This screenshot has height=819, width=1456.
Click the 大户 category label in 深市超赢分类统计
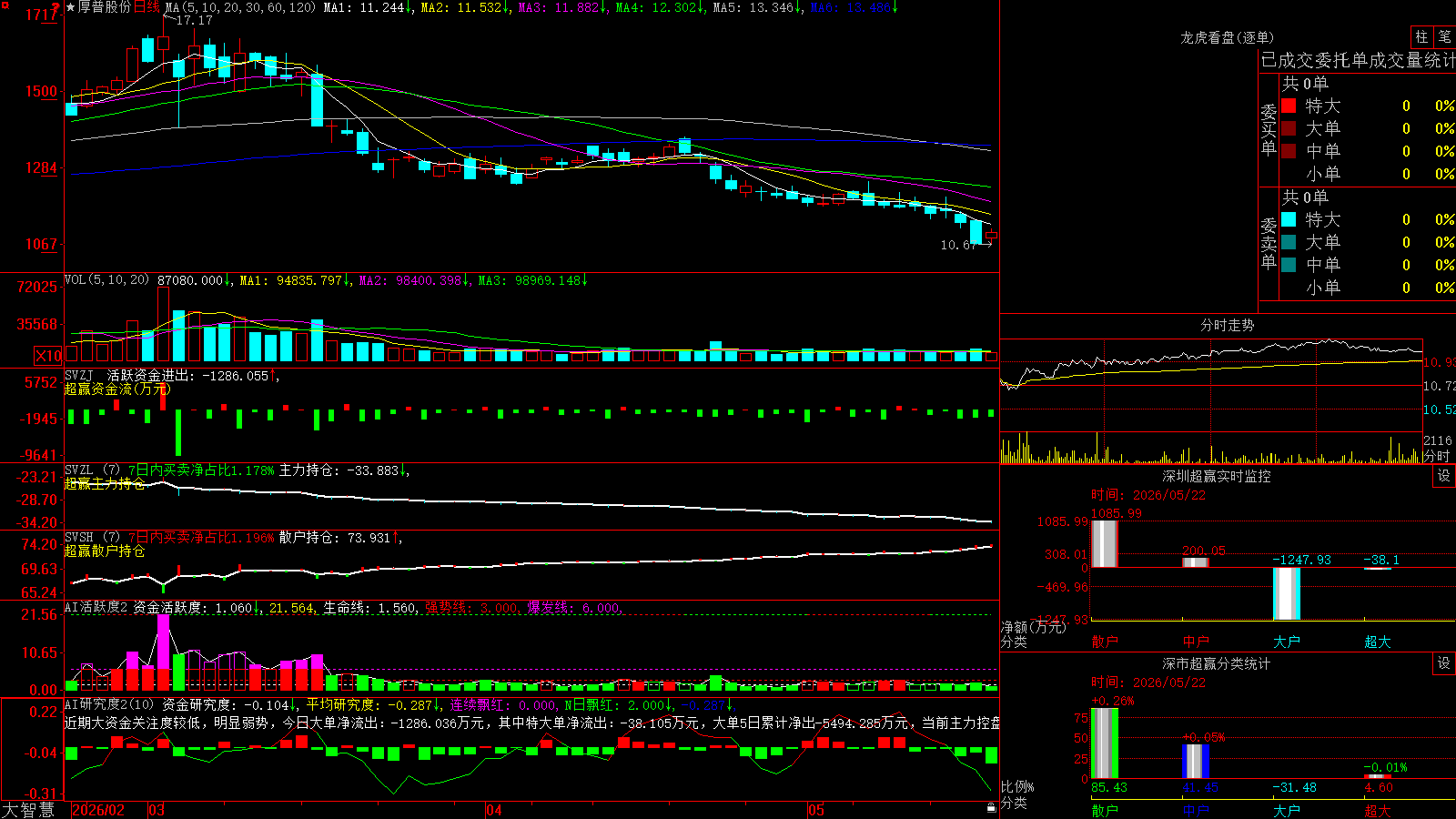click(1287, 811)
